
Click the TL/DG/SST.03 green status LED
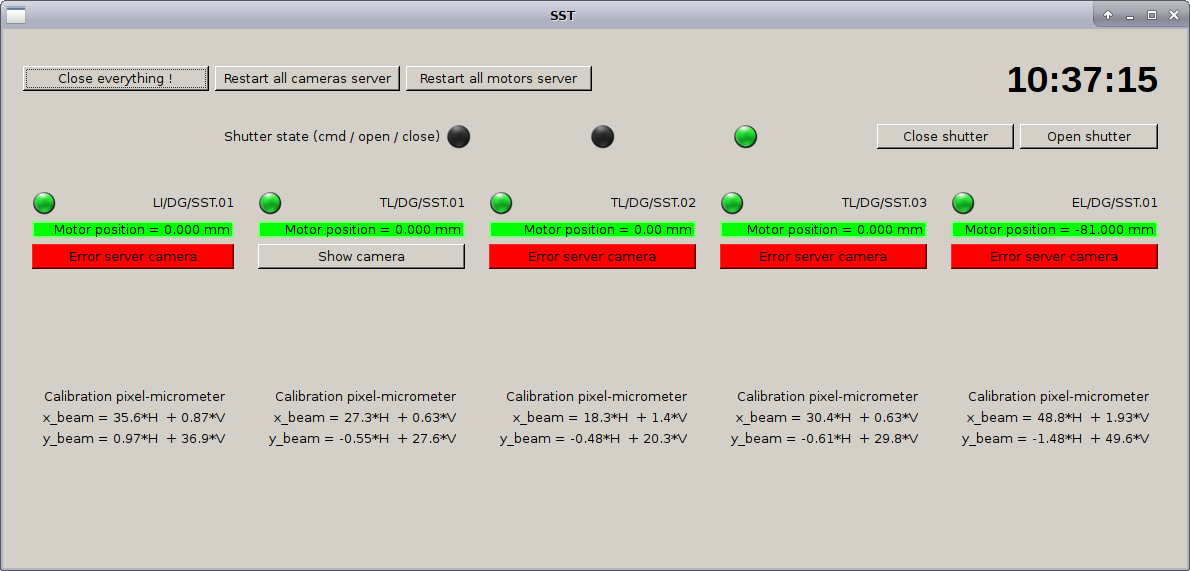(732, 203)
